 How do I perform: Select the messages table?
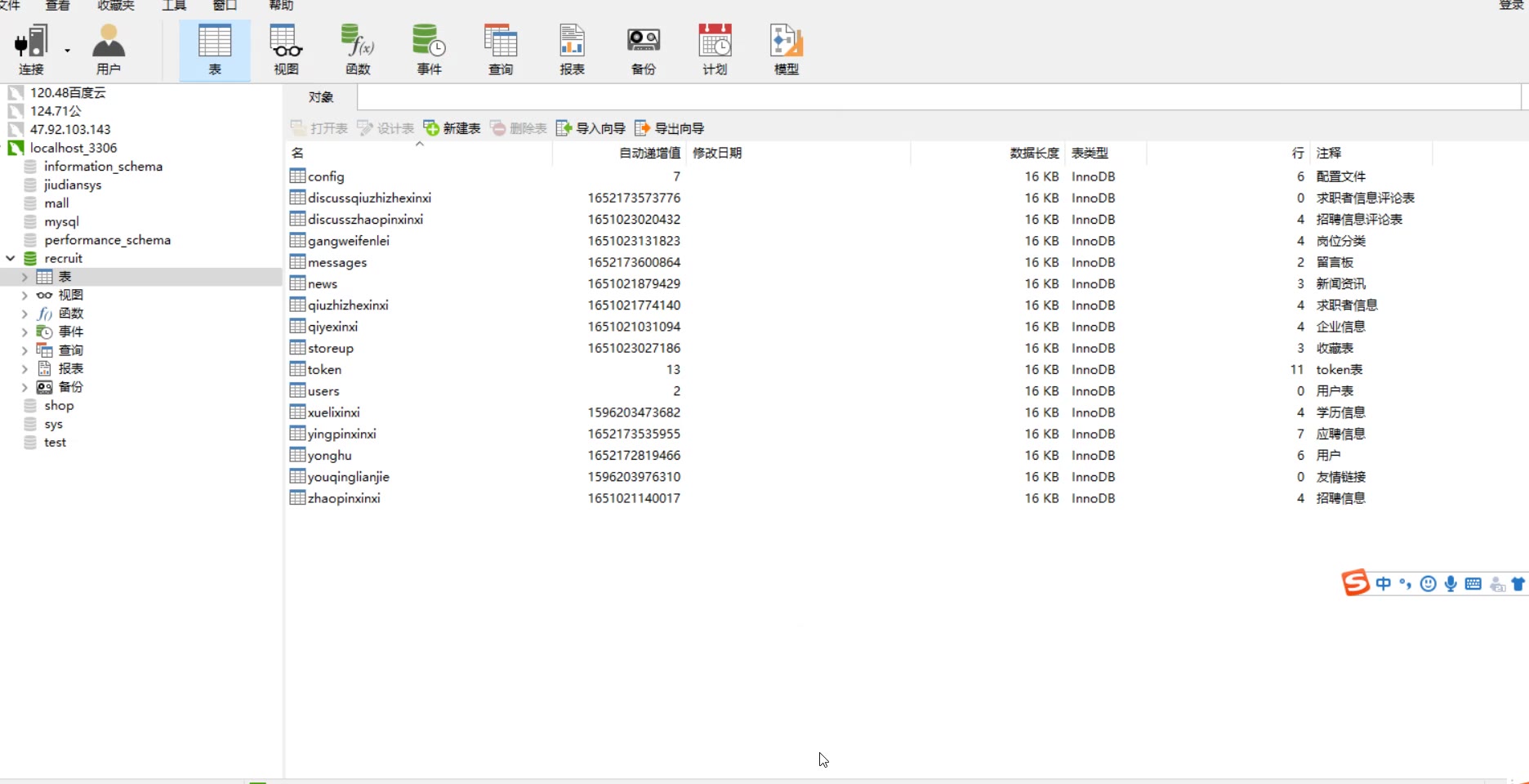coord(337,262)
